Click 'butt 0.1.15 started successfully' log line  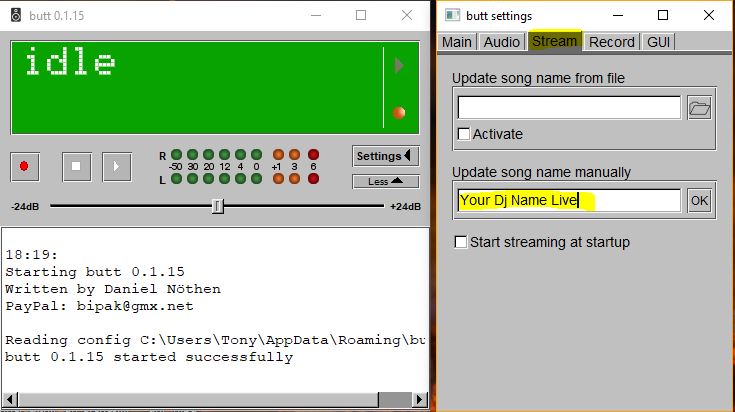149,357
